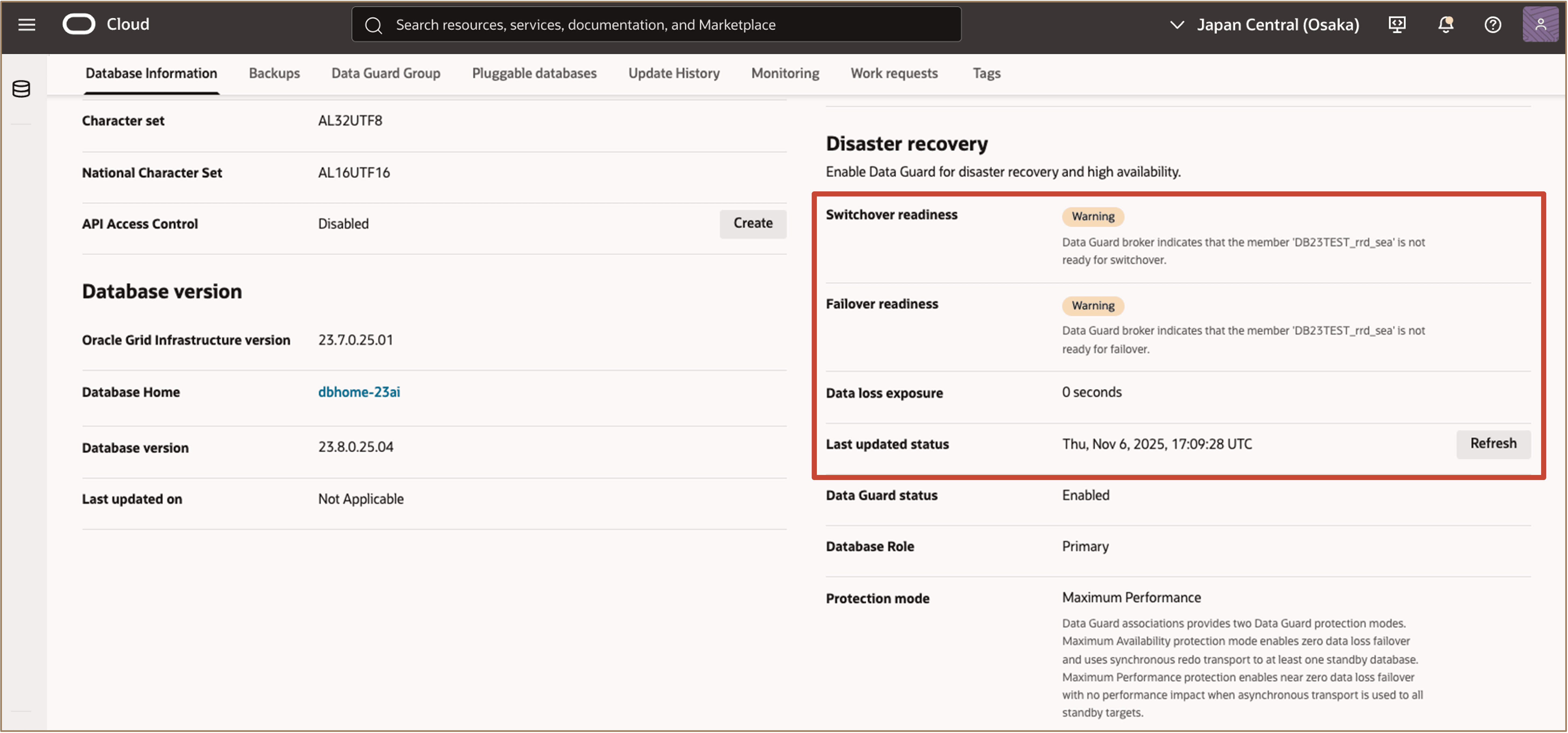Click the region dropdown chevron arrow
1568x733 pixels.
[1177, 24]
